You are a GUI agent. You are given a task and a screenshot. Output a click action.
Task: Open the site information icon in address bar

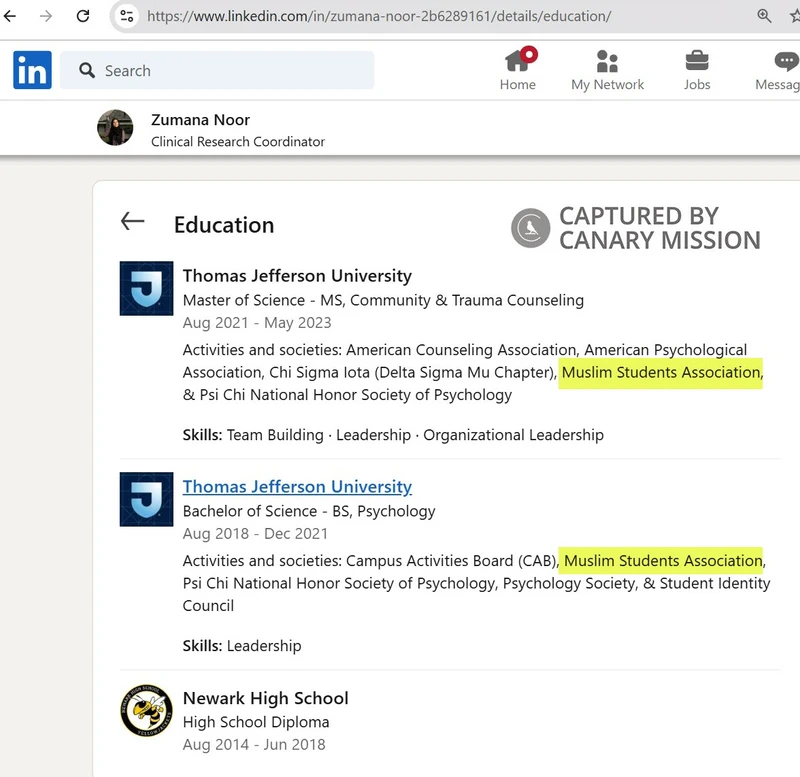tap(127, 16)
